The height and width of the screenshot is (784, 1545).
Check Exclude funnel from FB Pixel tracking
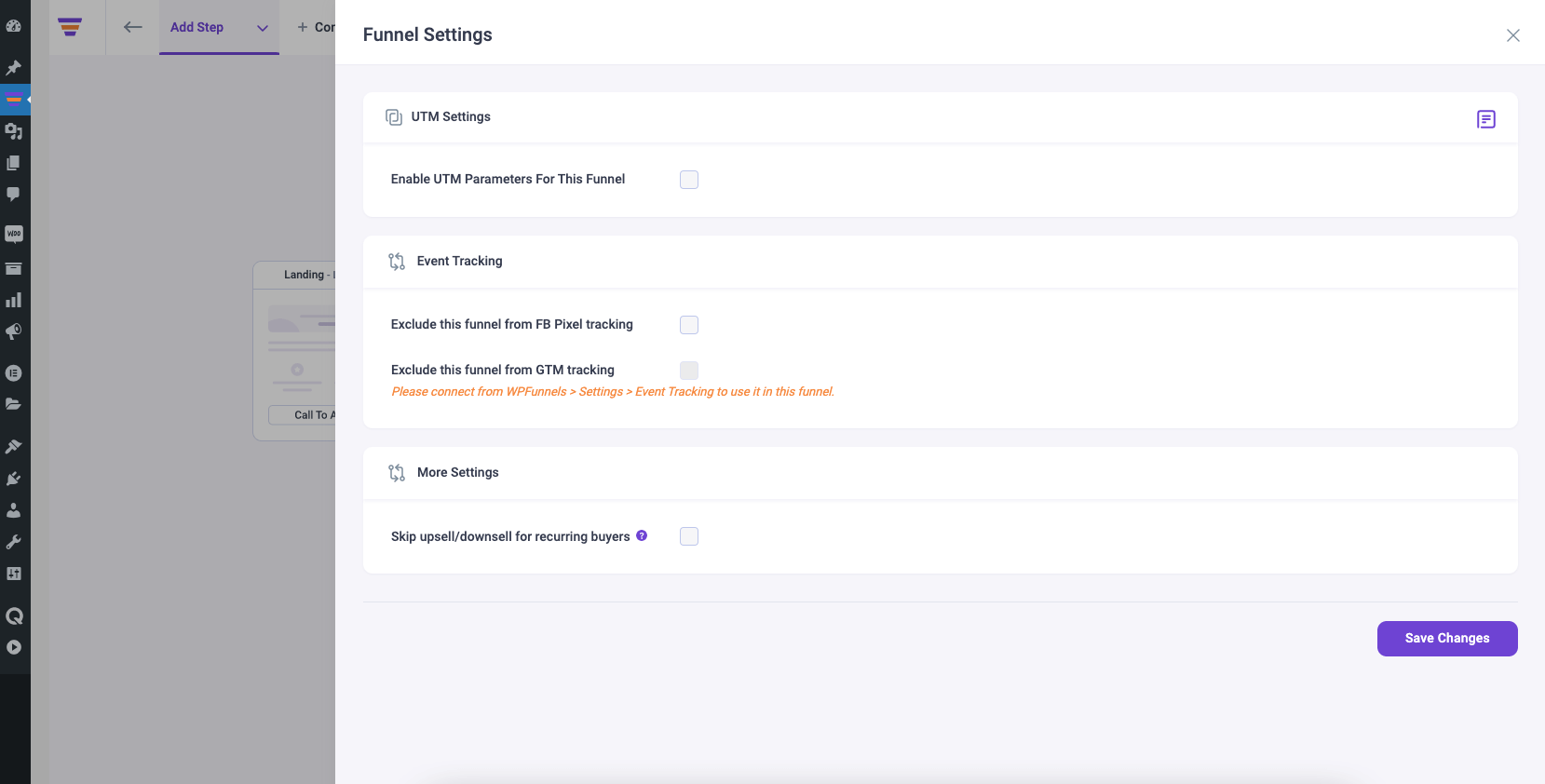click(x=689, y=325)
